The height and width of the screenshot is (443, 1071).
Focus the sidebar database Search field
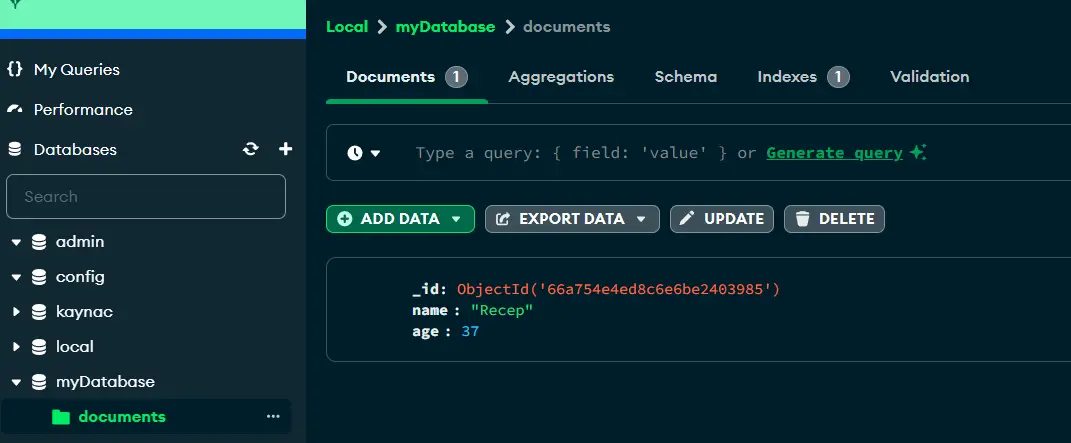pos(145,197)
